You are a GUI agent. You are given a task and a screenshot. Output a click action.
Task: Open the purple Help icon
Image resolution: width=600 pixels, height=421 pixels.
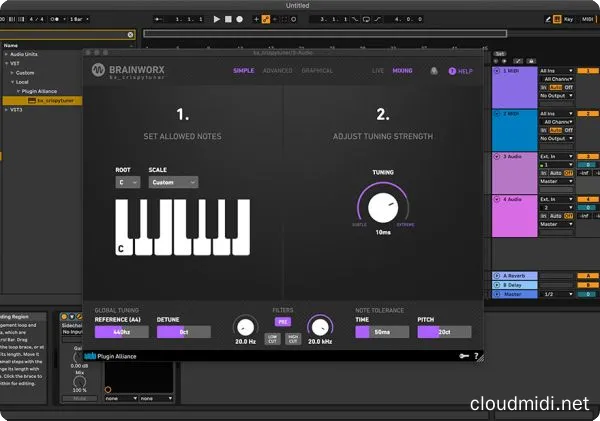(x=452, y=71)
